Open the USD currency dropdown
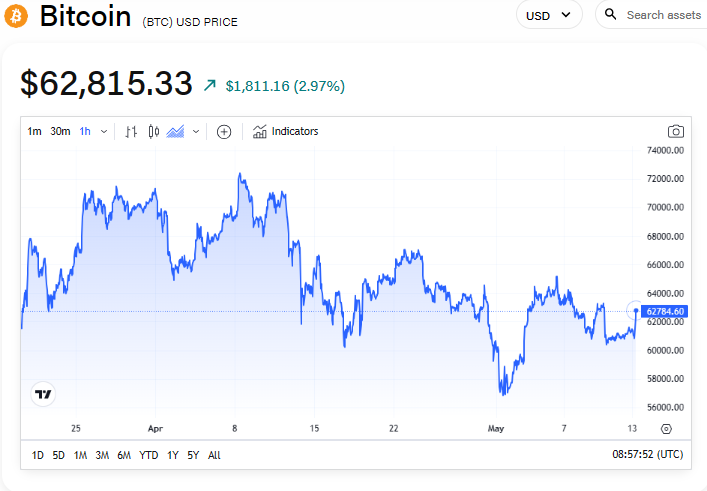This screenshot has height=491, width=707. point(549,15)
